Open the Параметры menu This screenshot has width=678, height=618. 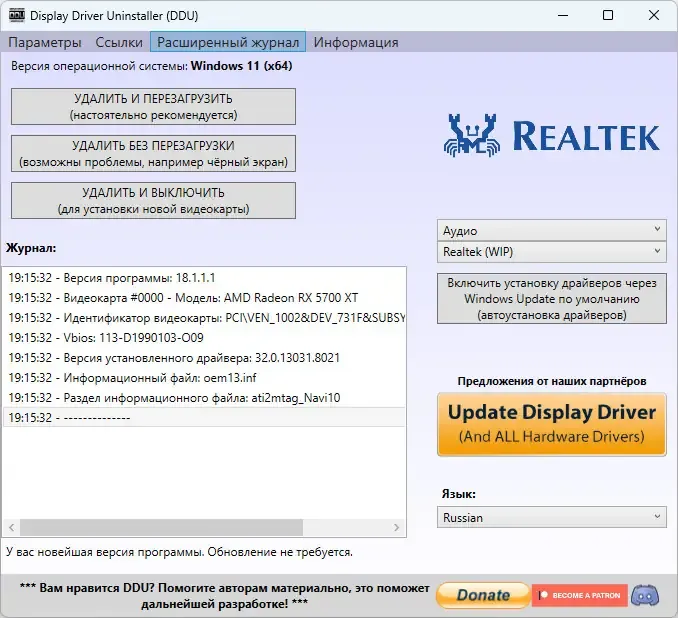(45, 42)
